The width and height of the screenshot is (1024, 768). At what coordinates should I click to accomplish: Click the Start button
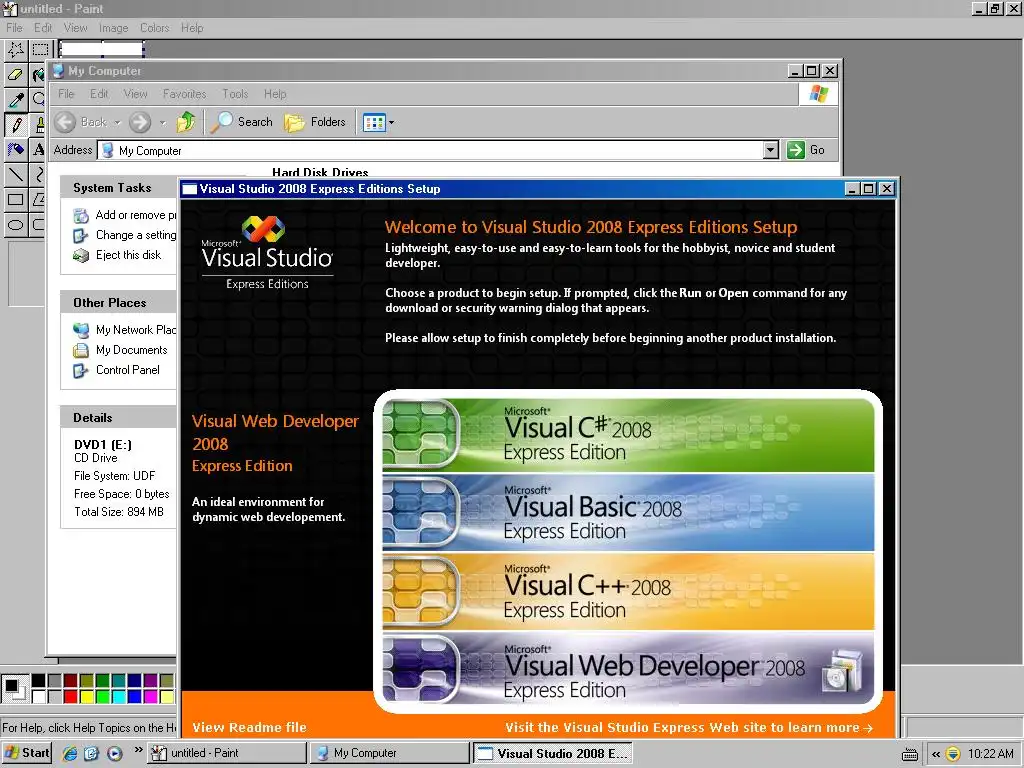[27, 753]
